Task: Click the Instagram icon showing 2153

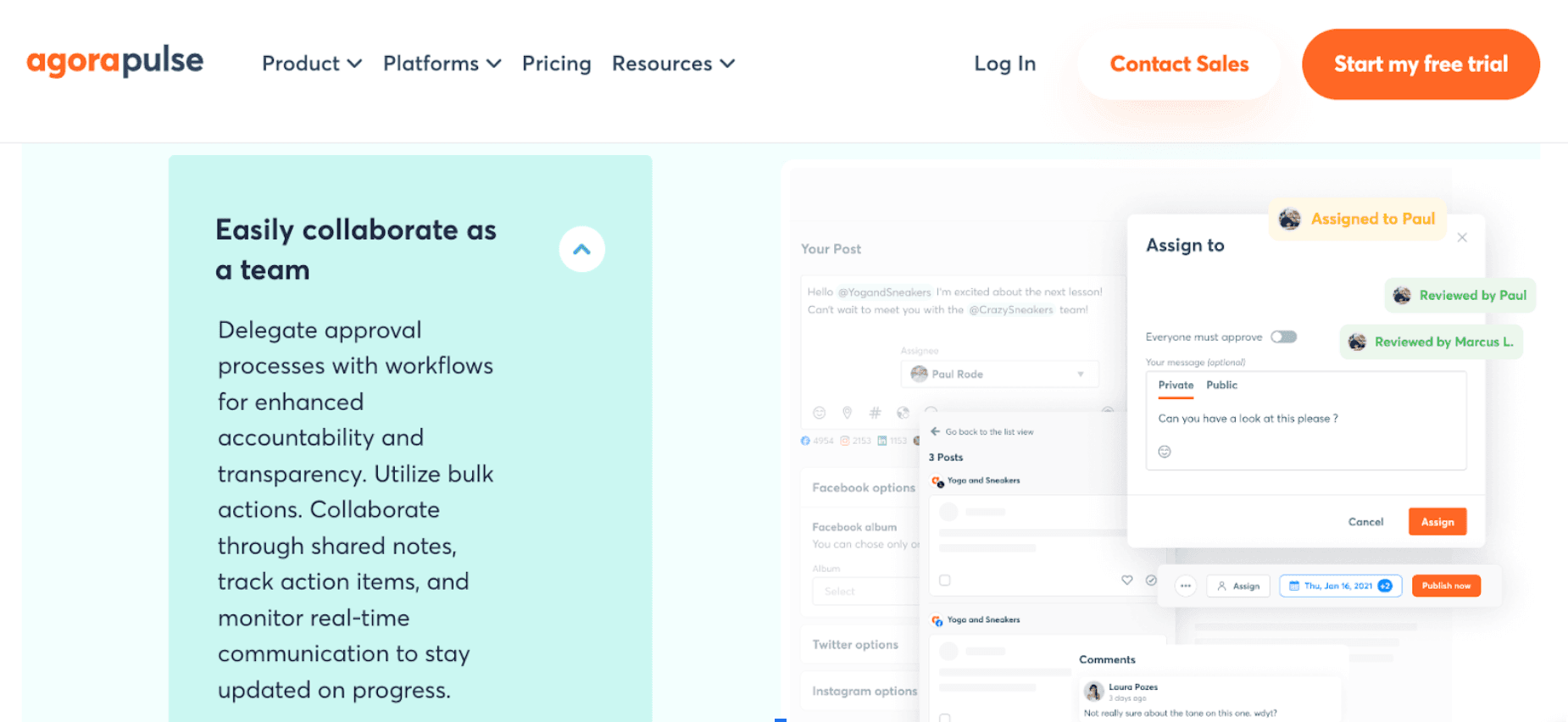Action: (844, 441)
